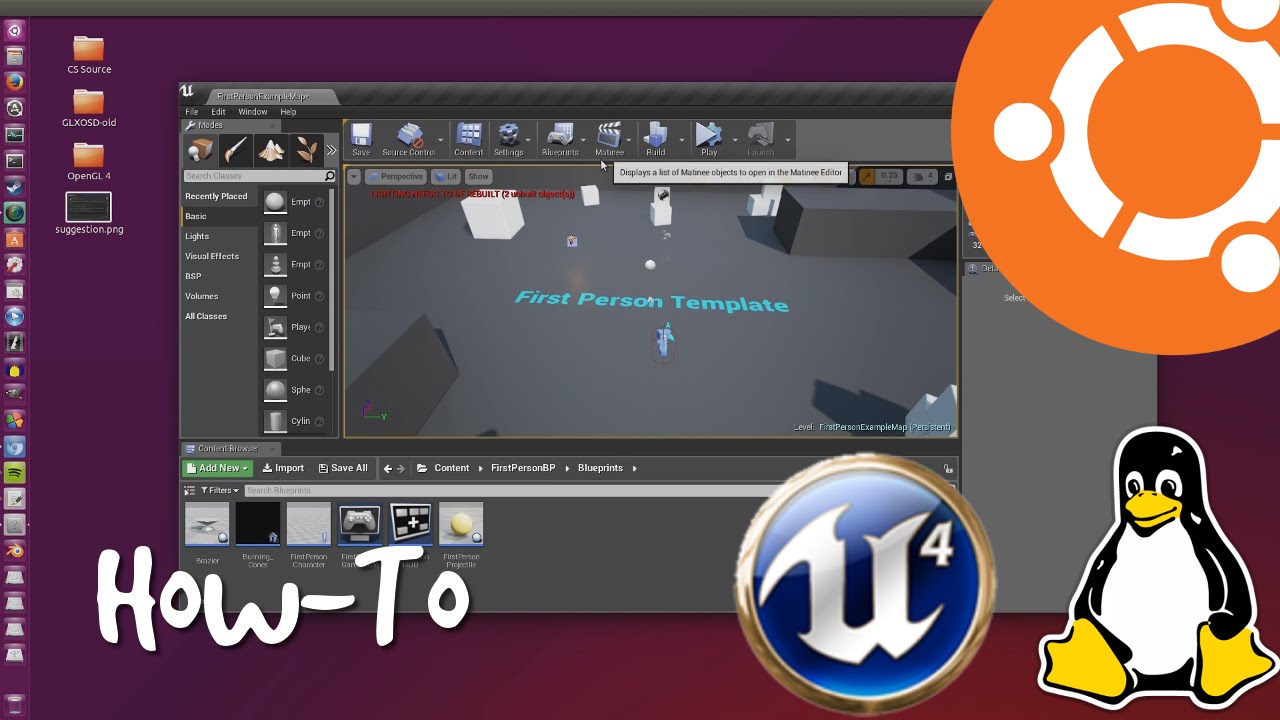The height and width of the screenshot is (720, 1280).
Task: Select the Place mode icon
Action: 201,150
